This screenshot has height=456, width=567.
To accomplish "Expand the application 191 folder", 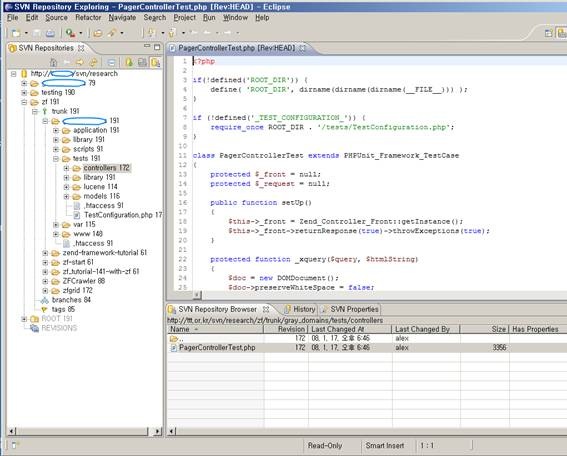I will coord(56,130).
